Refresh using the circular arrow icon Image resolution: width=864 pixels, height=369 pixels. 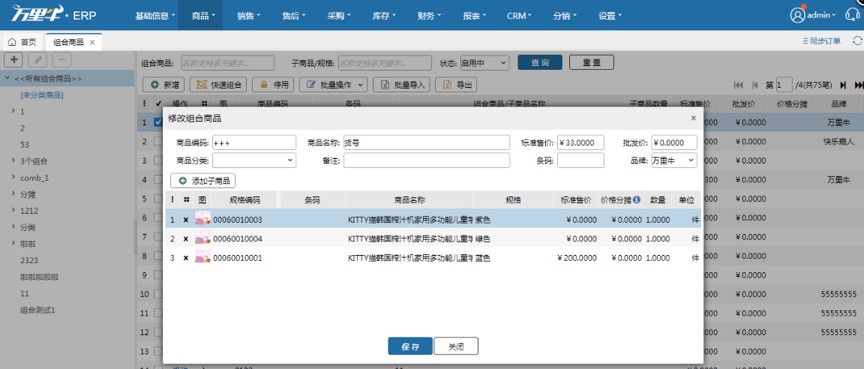pyautogui.click(x=857, y=41)
